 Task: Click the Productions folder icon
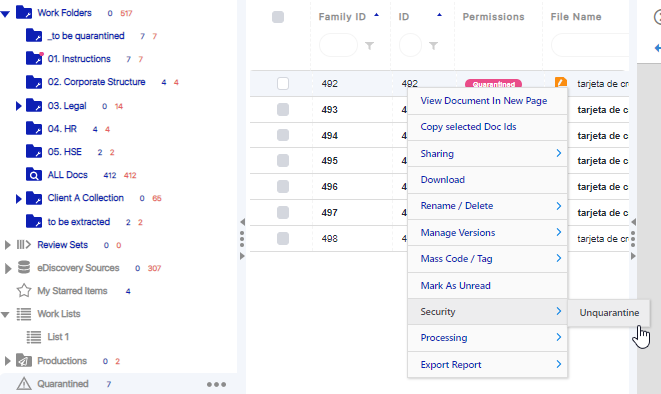tap(24, 361)
